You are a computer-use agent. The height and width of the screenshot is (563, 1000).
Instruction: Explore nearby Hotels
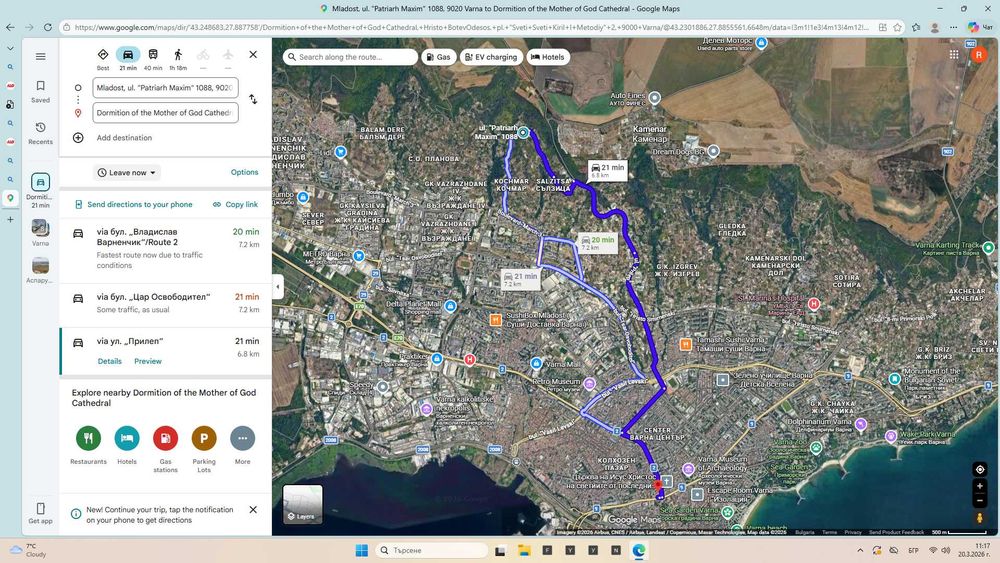tap(127, 445)
